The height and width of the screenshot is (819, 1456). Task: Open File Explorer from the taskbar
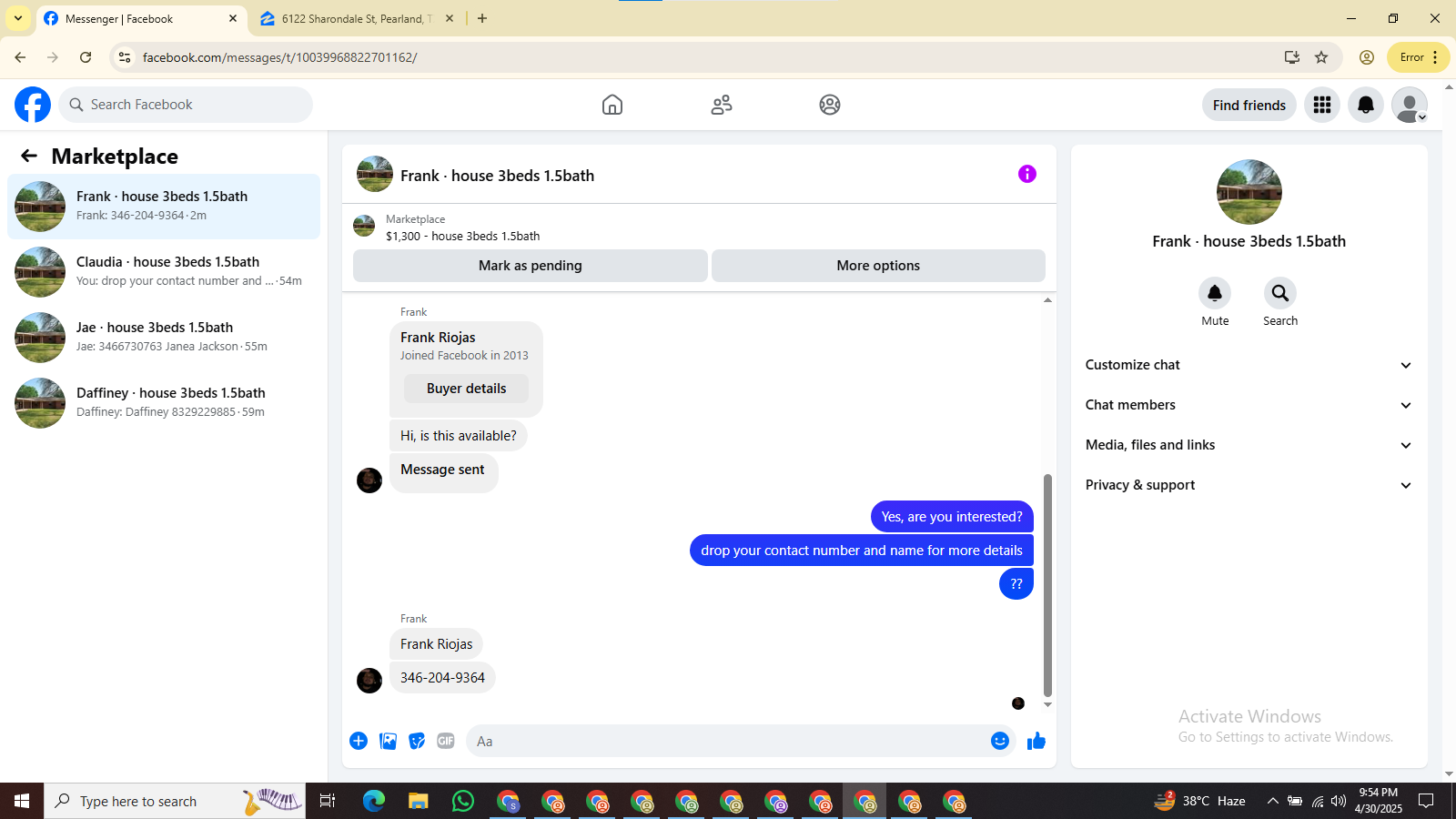coord(419,801)
